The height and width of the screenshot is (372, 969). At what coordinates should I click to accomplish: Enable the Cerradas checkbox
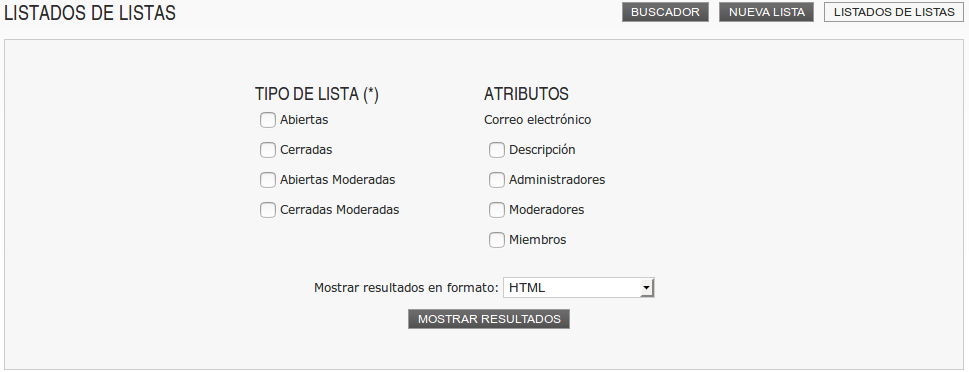point(268,150)
